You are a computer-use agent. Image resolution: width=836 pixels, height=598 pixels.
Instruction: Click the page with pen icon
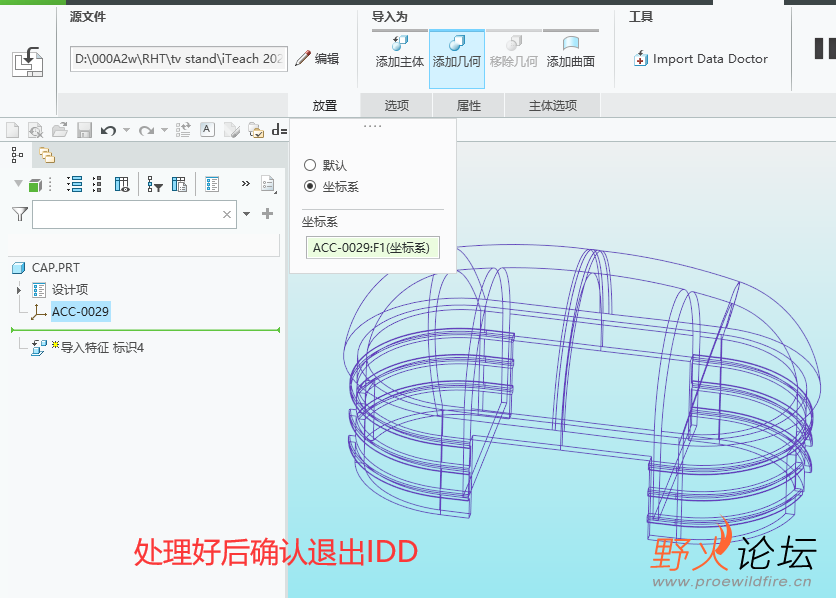(x=232, y=130)
